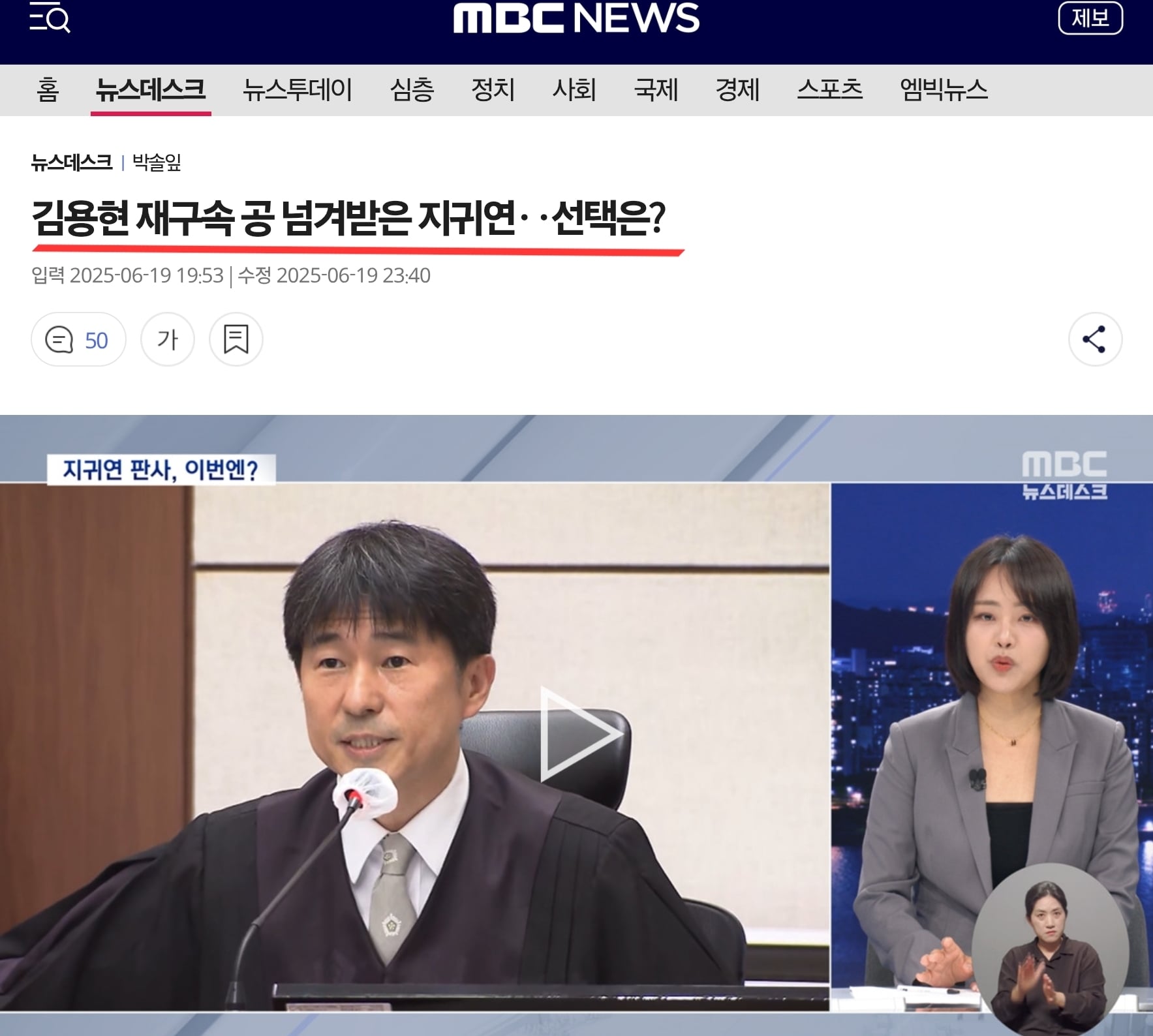This screenshot has height=1036, width=1153.
Task: Open reporter 박솔잎 profile link
Action: (157, 162)
